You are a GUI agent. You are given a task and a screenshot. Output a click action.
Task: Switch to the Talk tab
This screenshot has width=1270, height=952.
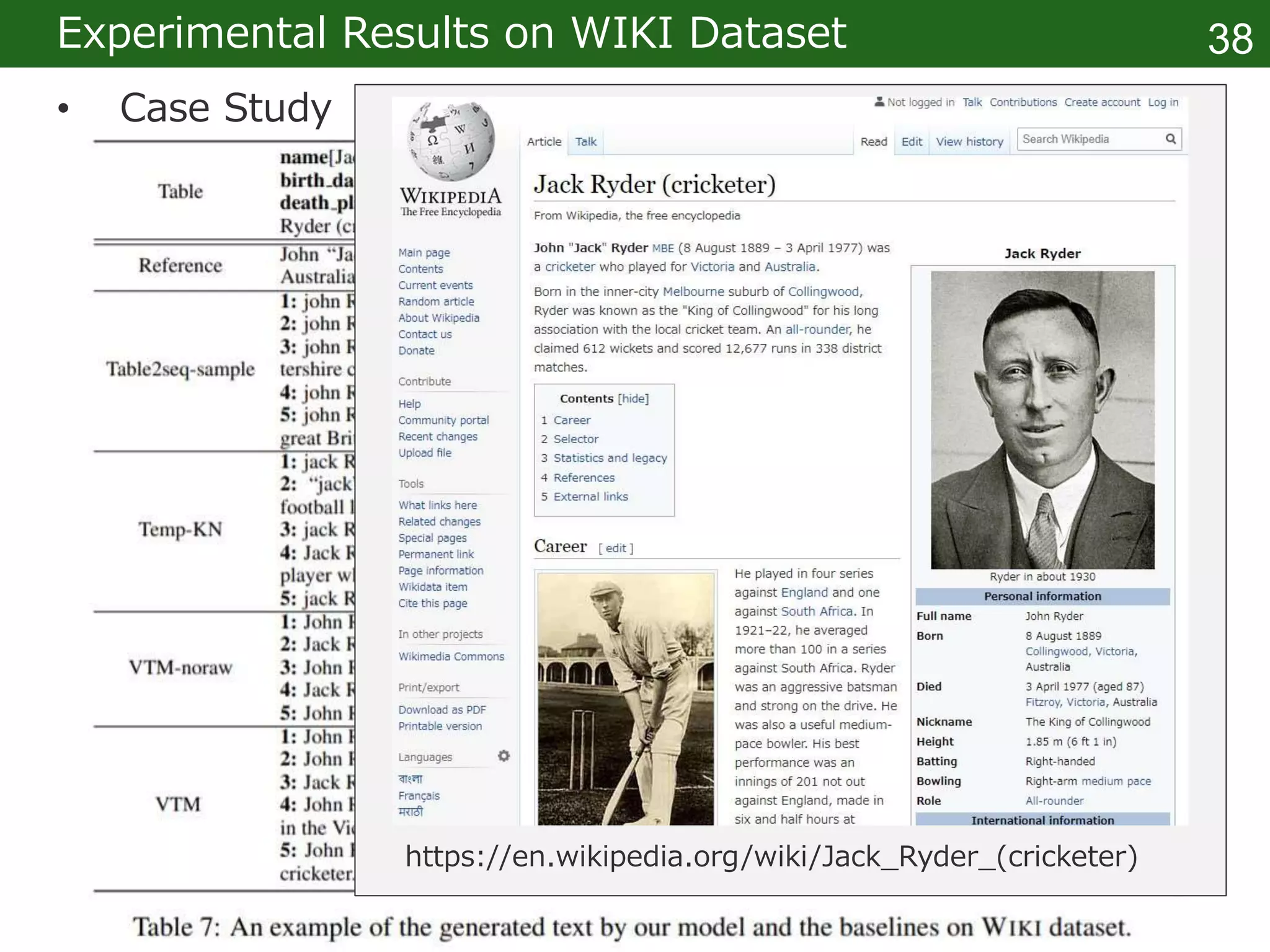click(x=586, y=142)
